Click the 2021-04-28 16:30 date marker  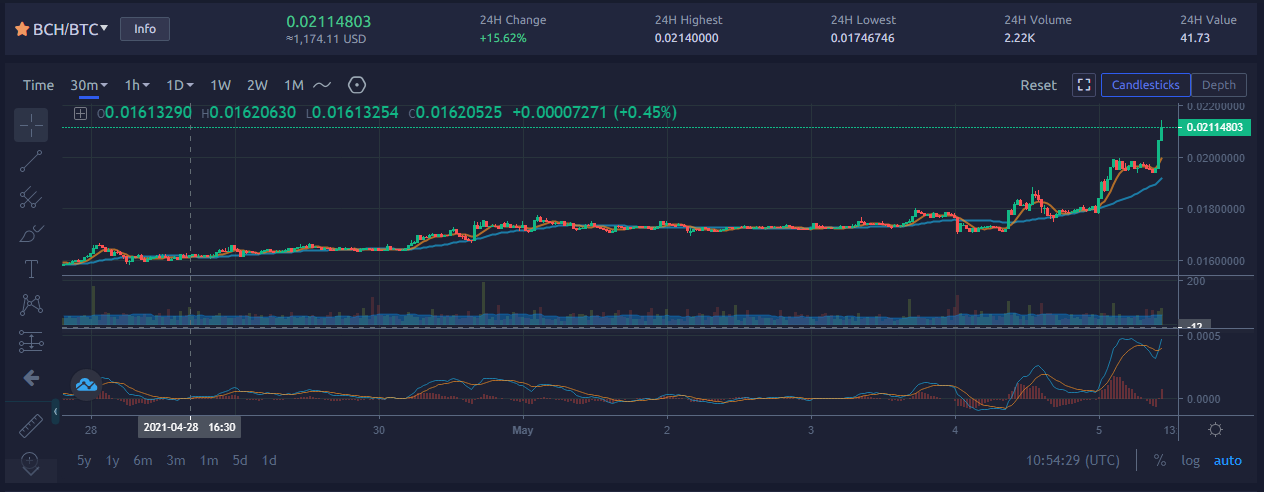(190, 427)
